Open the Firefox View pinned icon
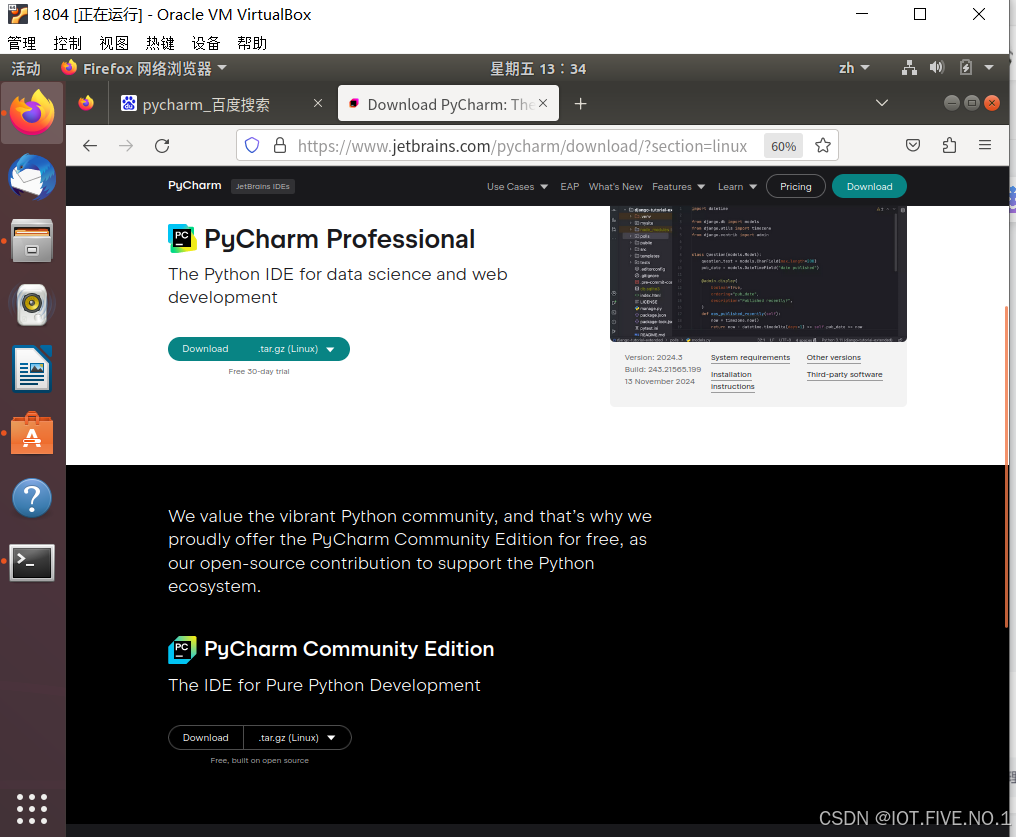1016x837 pixels. (x=86, y=104)
